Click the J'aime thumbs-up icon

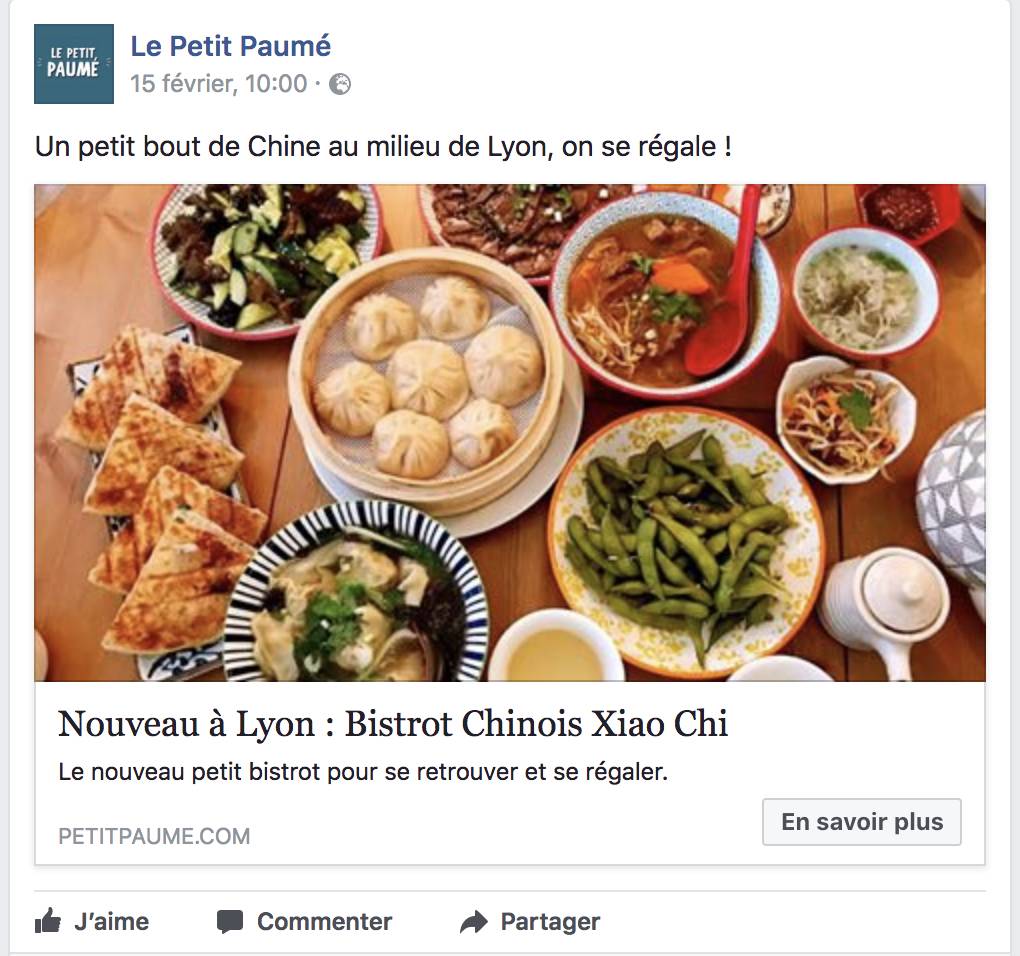tap(47, 921)
